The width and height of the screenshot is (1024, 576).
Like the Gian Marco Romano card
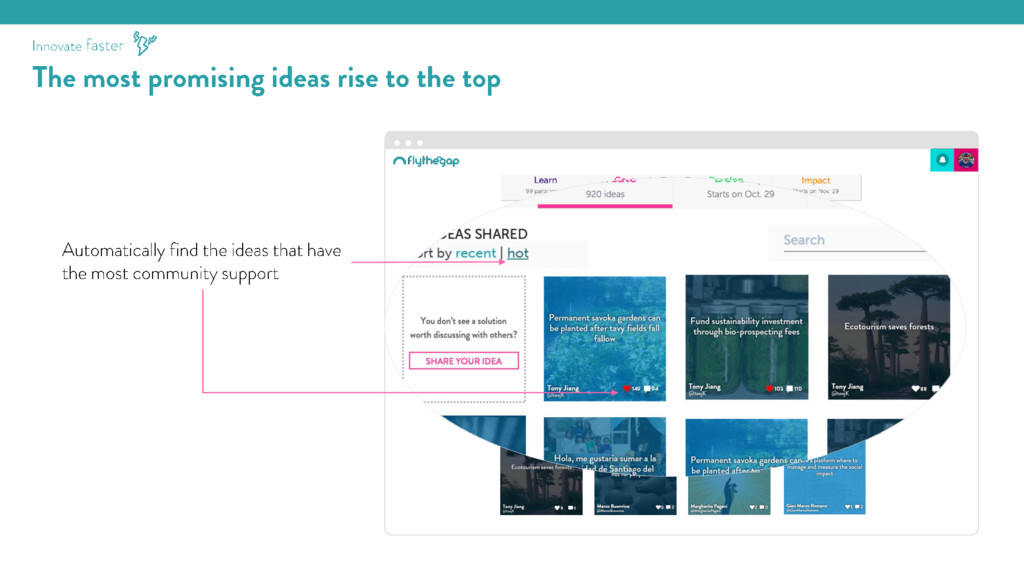[x=848, y=507]
